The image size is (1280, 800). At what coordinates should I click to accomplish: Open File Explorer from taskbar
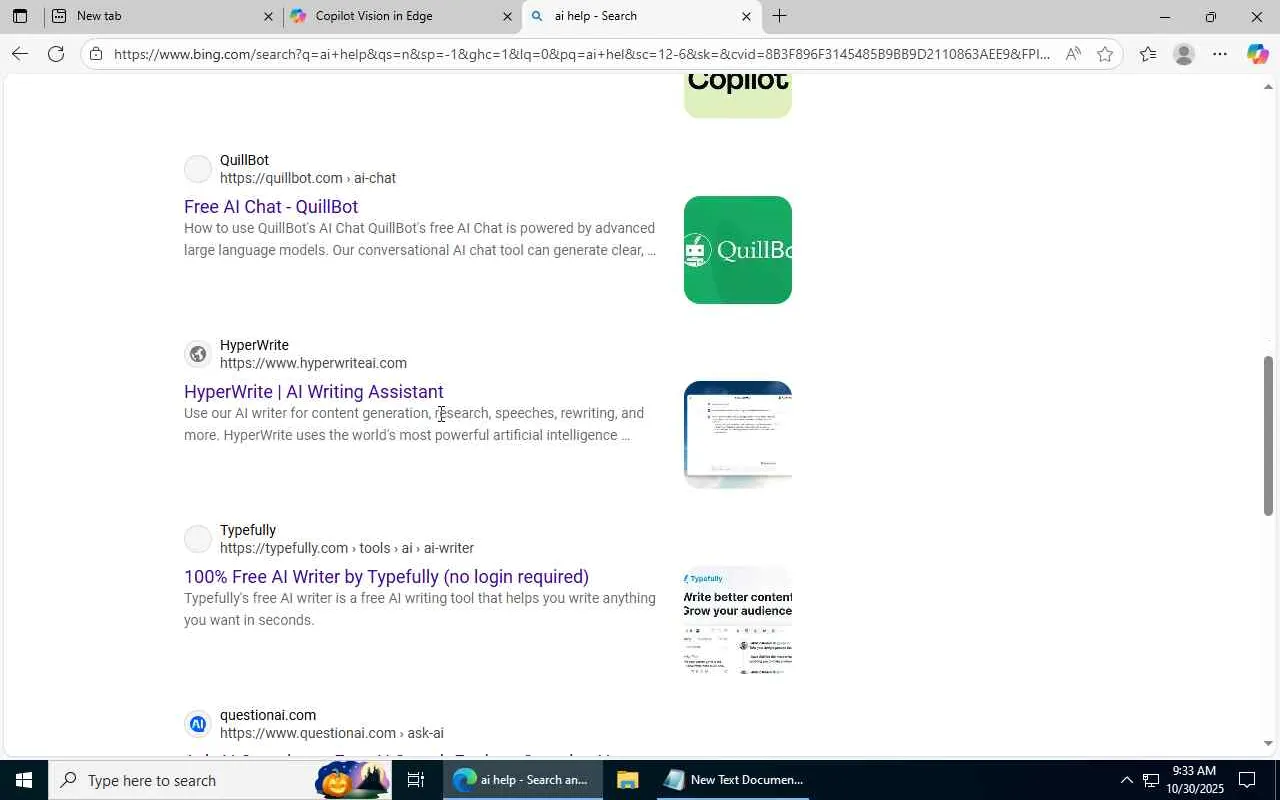(627, 780)
